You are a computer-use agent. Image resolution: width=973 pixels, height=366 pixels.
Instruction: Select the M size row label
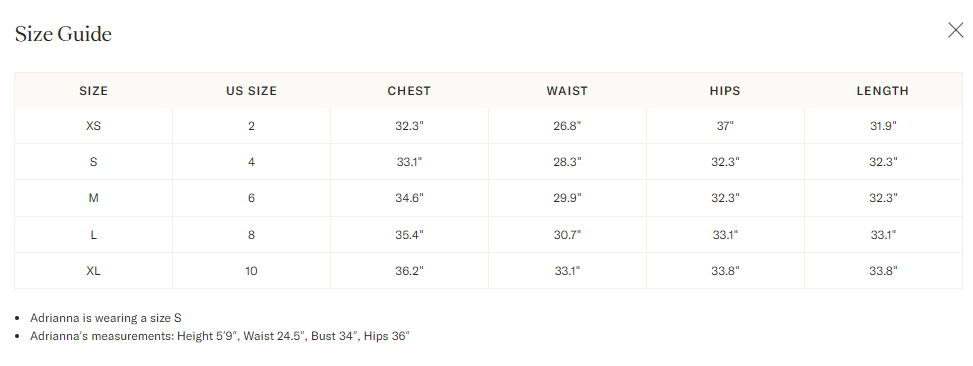click(94, 198)
